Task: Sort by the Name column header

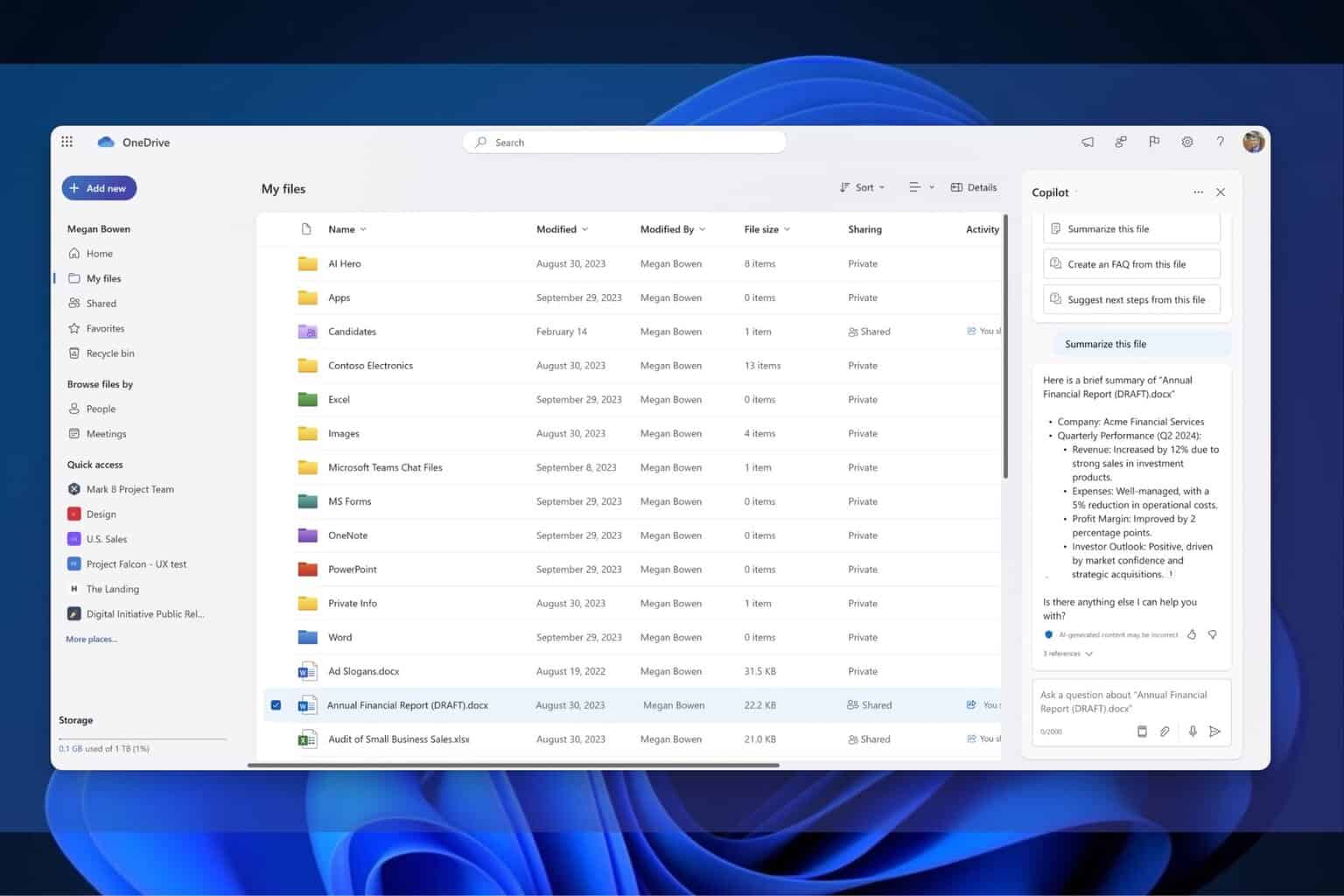Action: [x=347, y=229]
